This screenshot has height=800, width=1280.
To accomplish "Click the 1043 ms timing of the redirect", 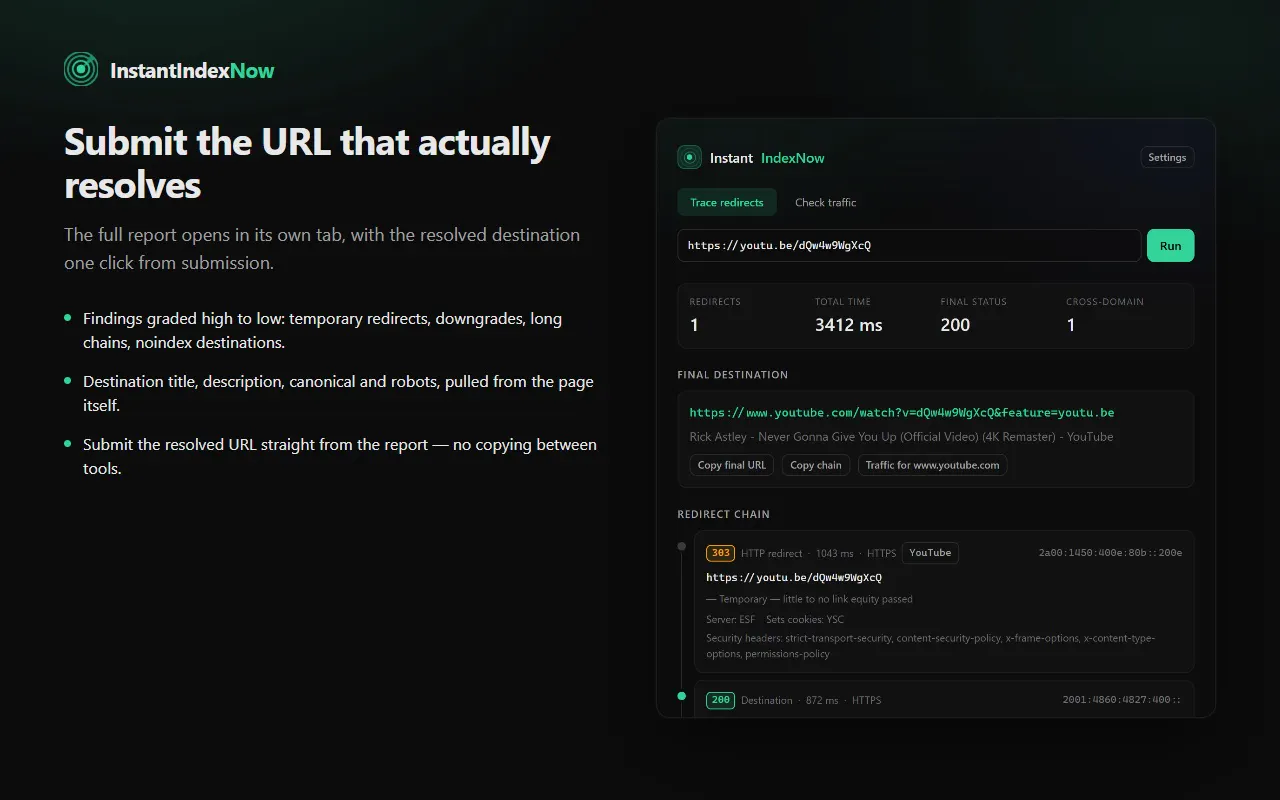I will pyautogui.click(x=835, y=553).
